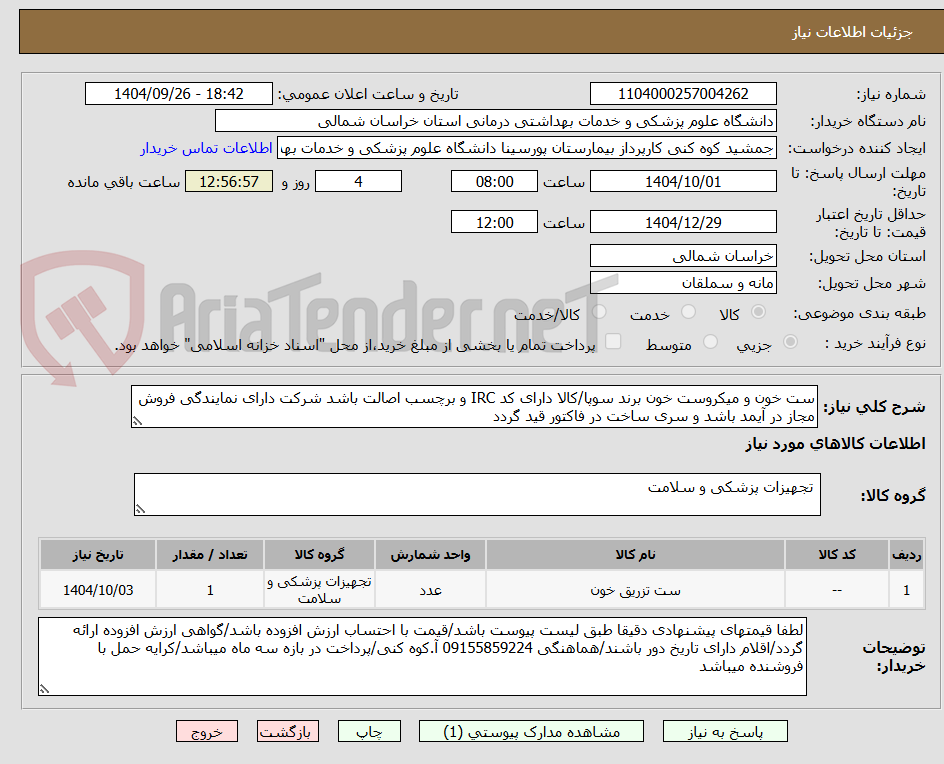Click the deadline hour field 08:00
Image resolution: width=944 pixels, height=764 pixels.
494,181
